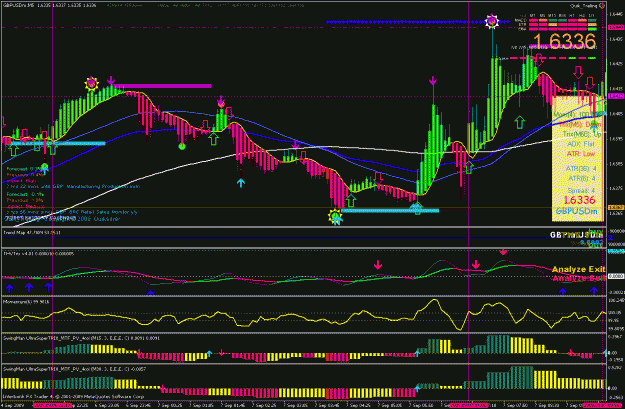Click the 'ATR(36): 4' value
Screen dimensions: 625x409
[x=581, y=169]
